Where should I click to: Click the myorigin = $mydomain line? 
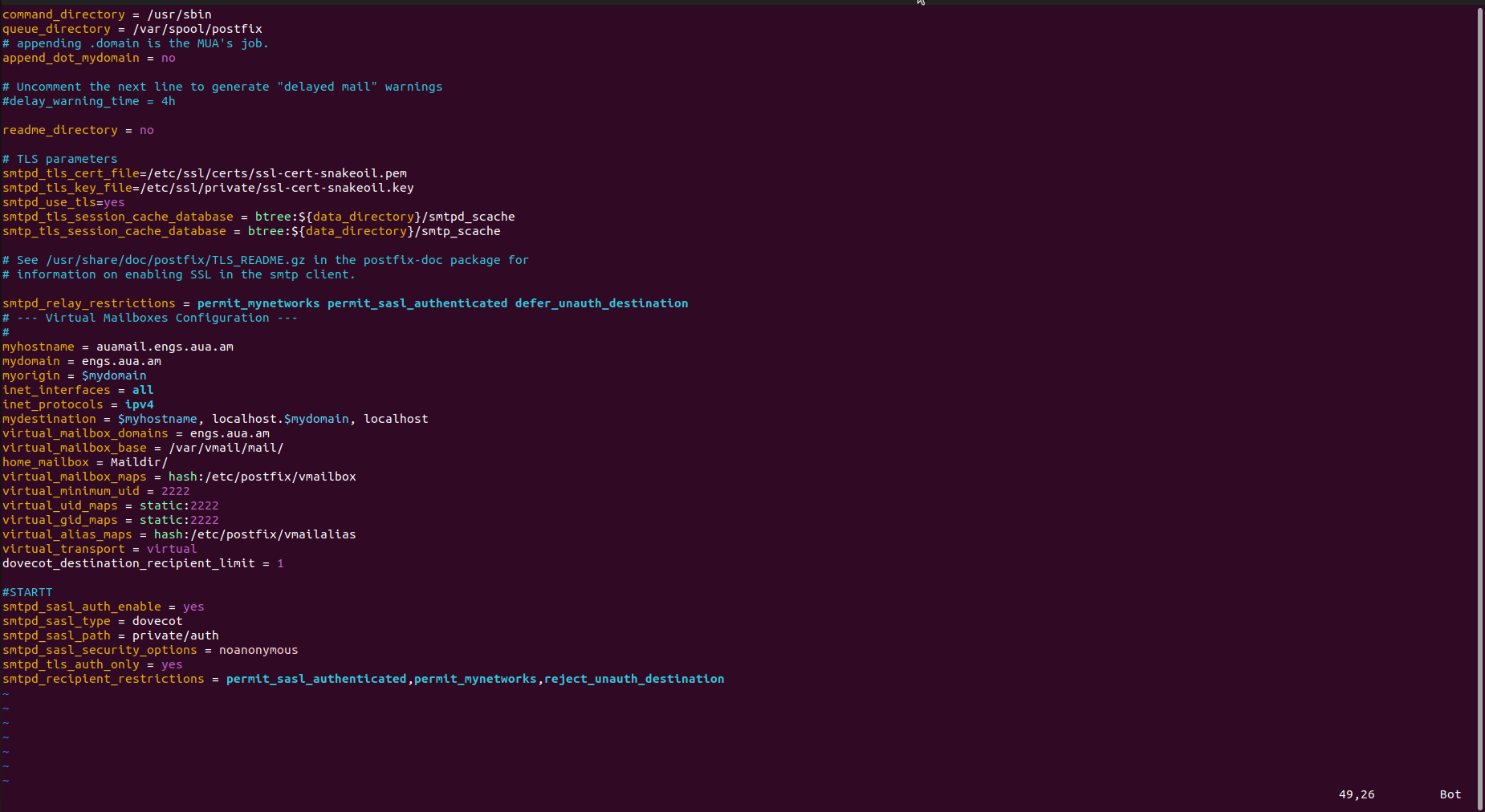pos(75,376)
